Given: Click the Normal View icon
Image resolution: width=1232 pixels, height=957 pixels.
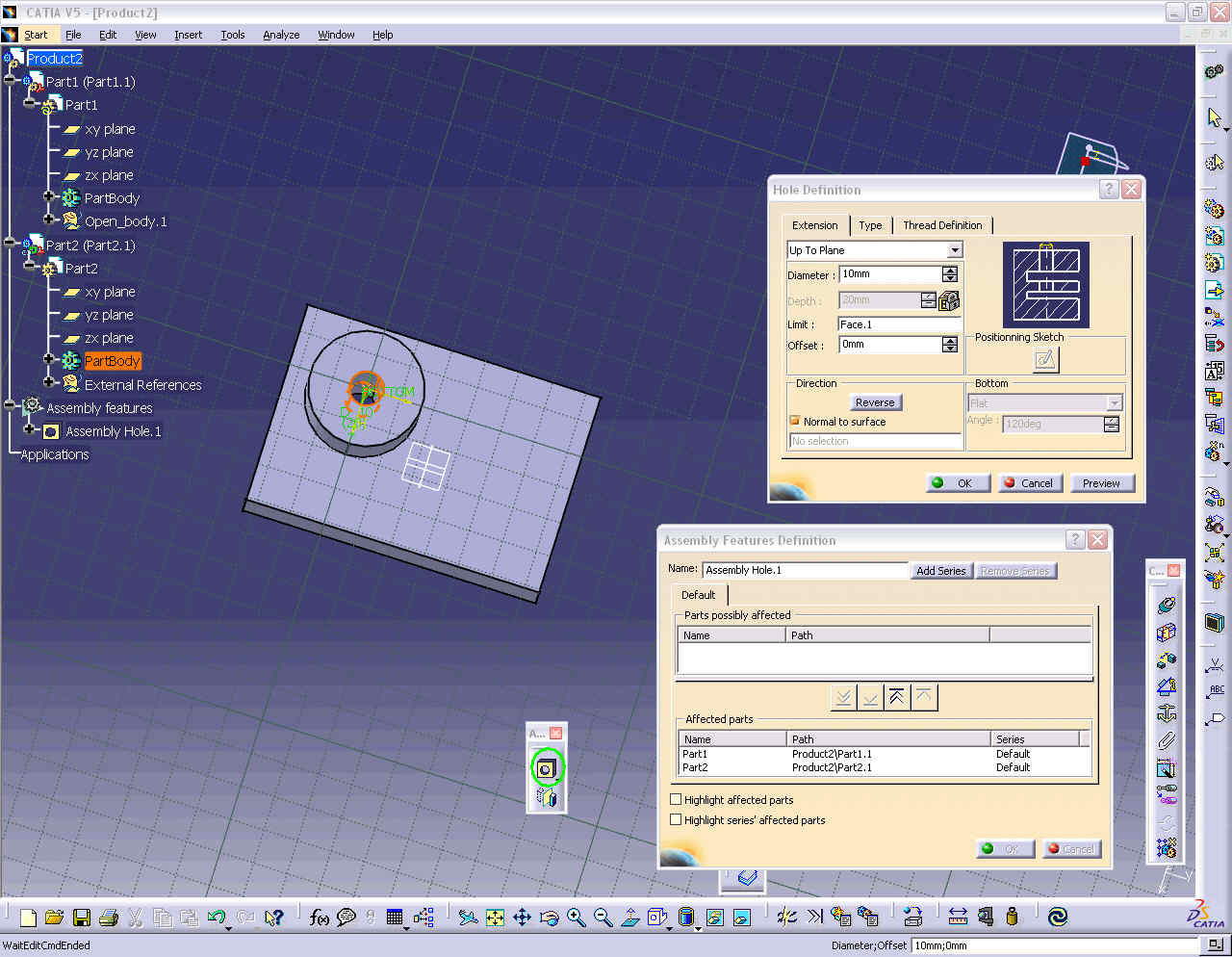Looking at the screenshot, I should point(630,918).
